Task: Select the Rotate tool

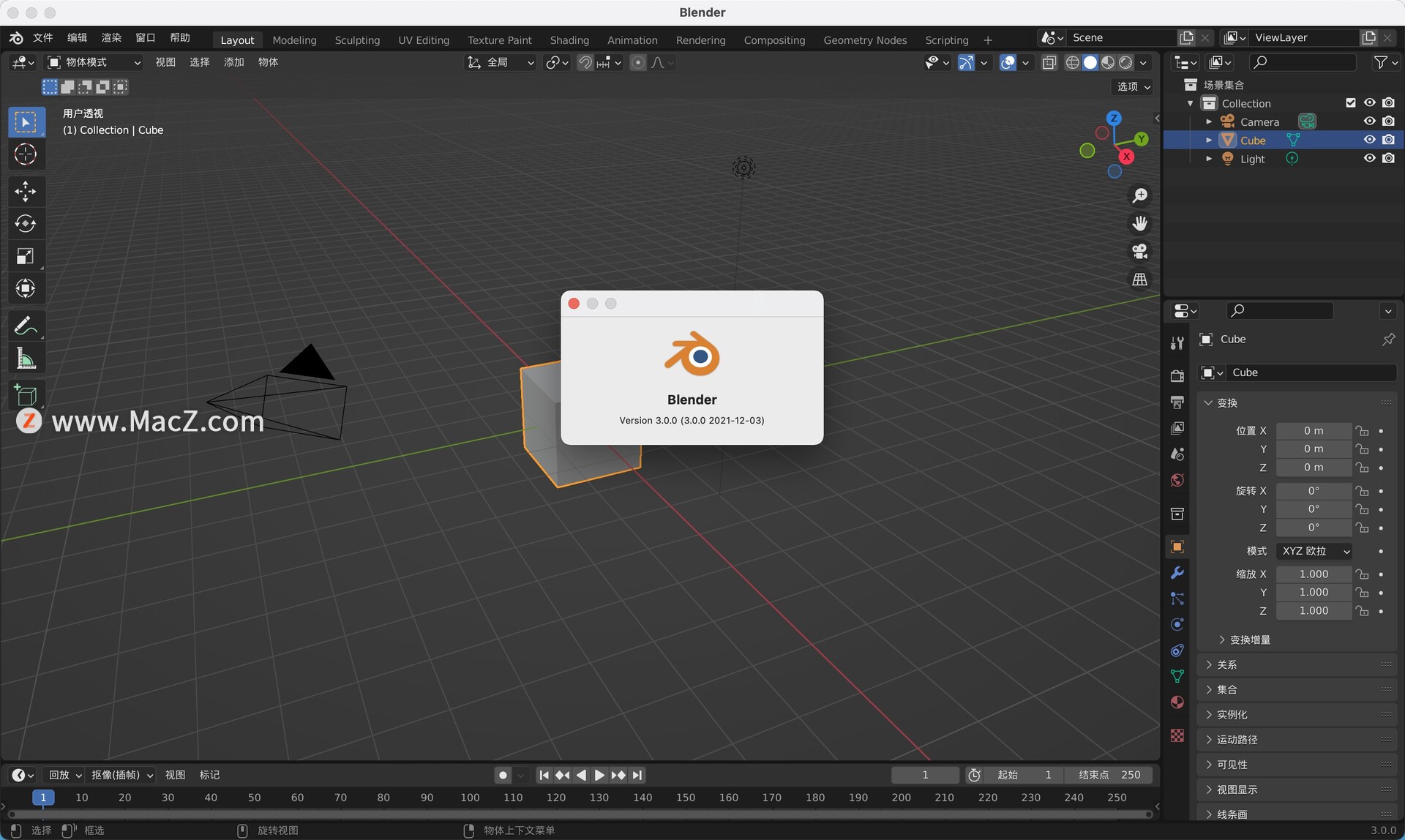Action: (26, 224)
